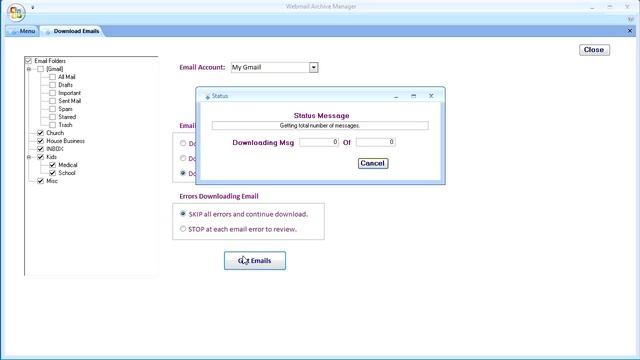The height and width of the screenshot is (360, 640).
Task: Close the Status dialog window
Action: tap(431, 96)
